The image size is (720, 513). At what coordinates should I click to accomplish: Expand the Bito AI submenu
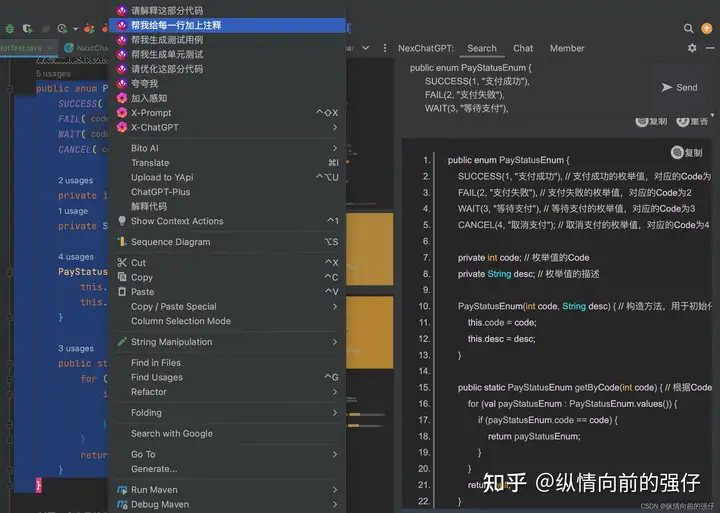(227, 148)
